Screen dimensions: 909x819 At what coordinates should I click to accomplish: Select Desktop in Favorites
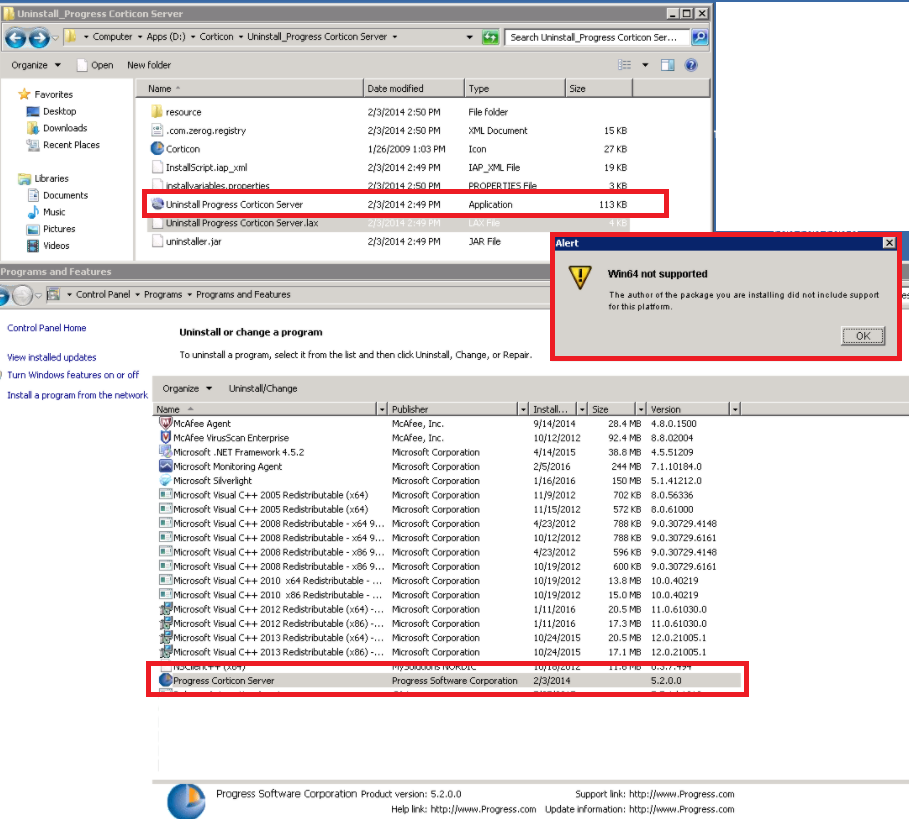[60, 111]
